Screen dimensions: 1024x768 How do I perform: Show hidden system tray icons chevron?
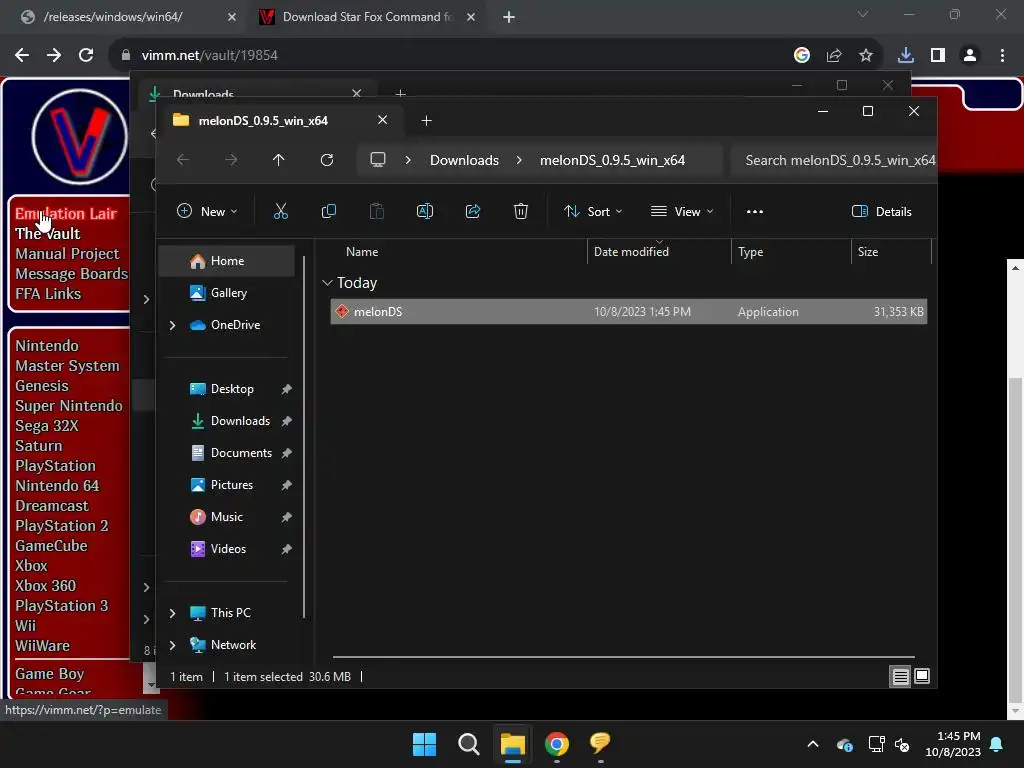coord(813,744)
